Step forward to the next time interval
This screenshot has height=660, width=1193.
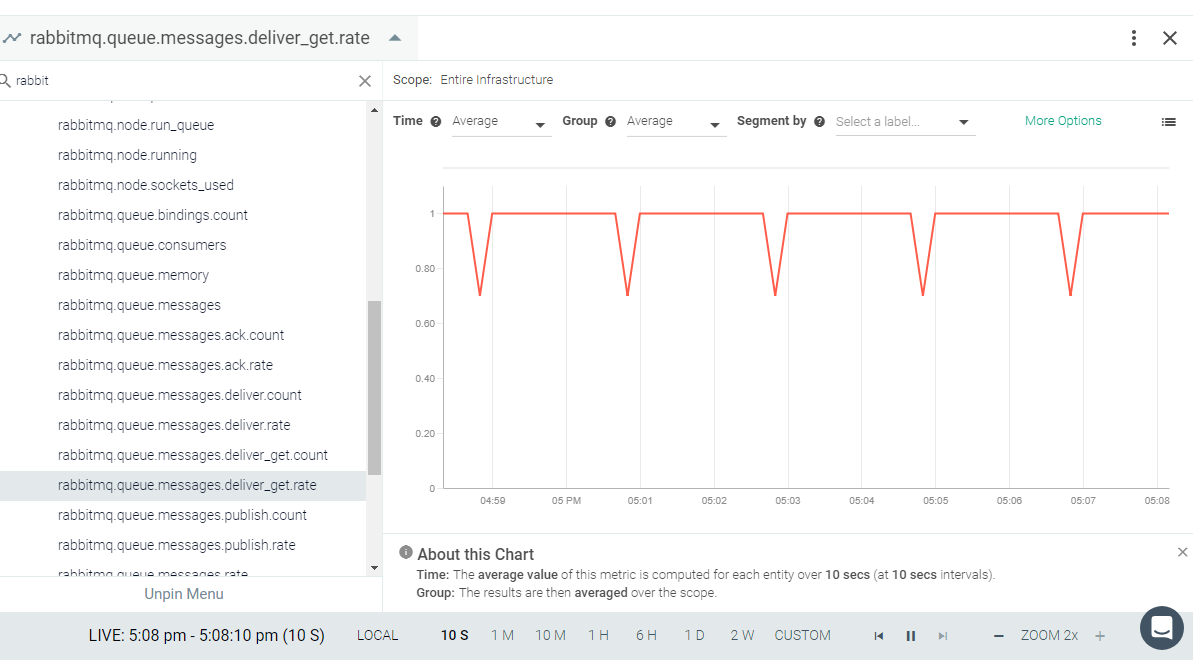coord(943,636)
